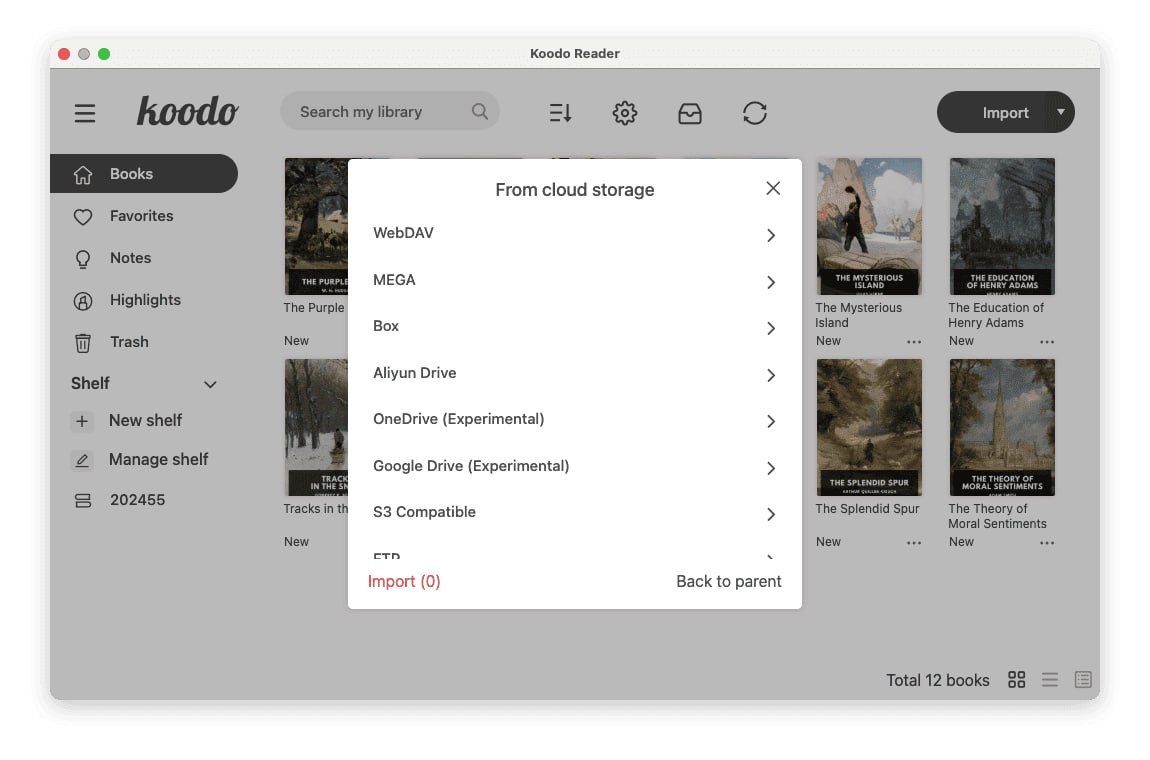Click the Notes lightbulb icon
Screen dimensions: 1150x760
point(83,259)
